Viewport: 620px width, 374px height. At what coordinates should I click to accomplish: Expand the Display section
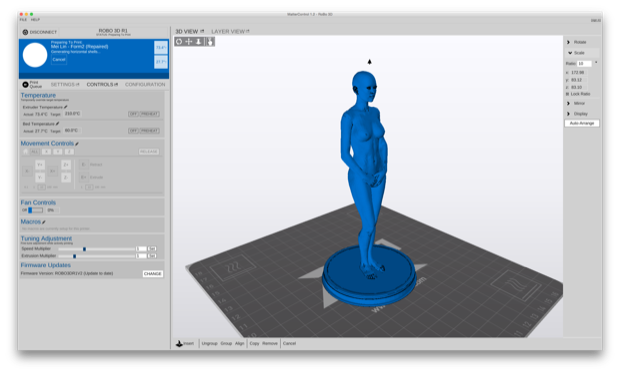pyautogui.click(x=569, y=113)
